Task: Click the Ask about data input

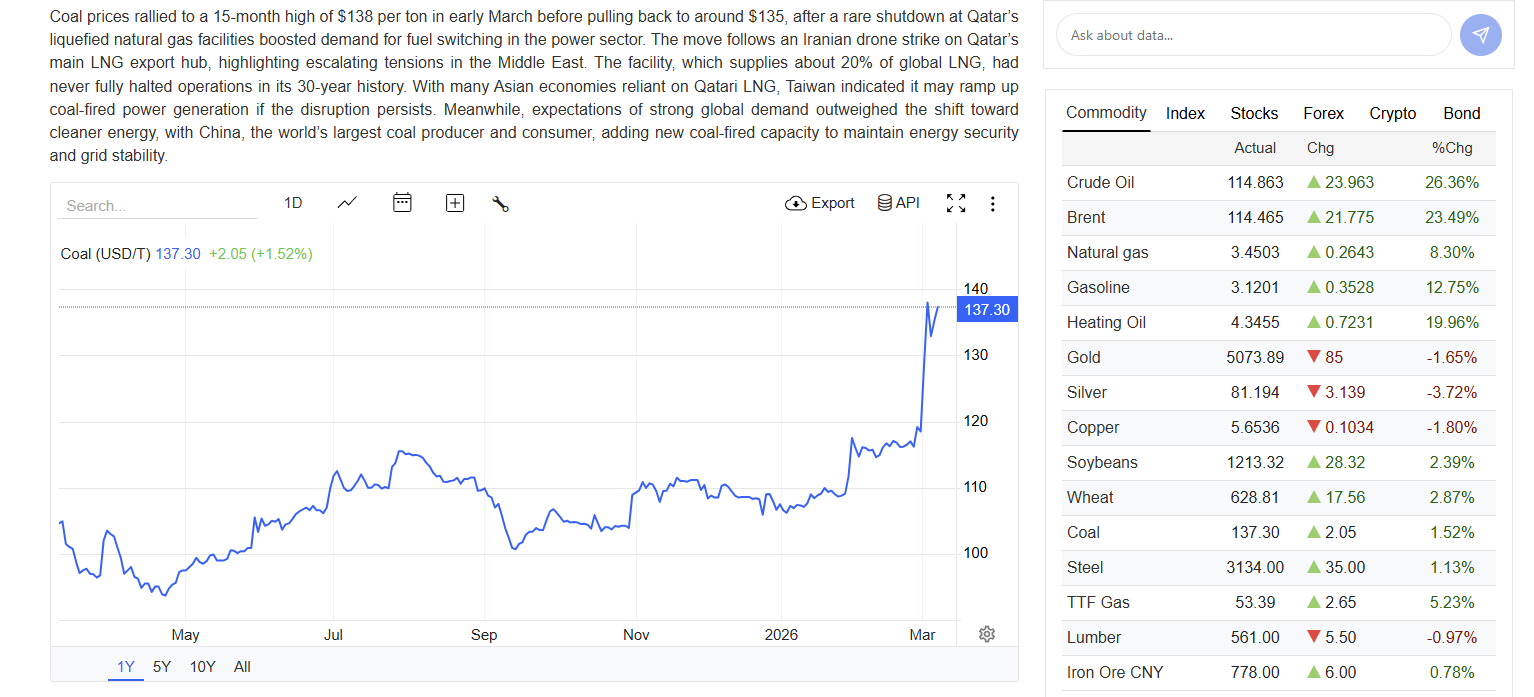Action: point(1253,35)
